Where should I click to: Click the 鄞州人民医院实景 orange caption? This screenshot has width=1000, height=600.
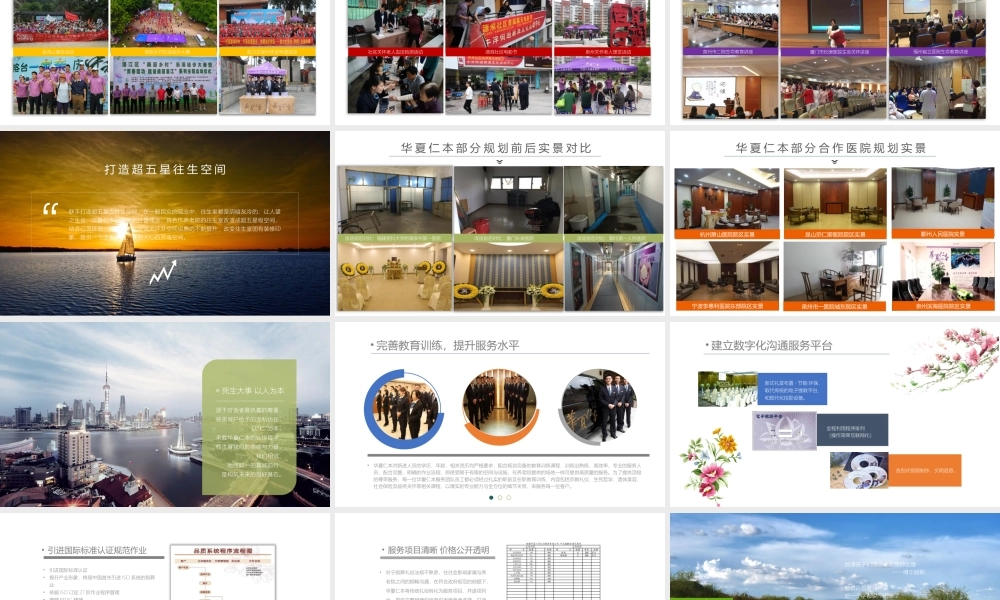943,234
